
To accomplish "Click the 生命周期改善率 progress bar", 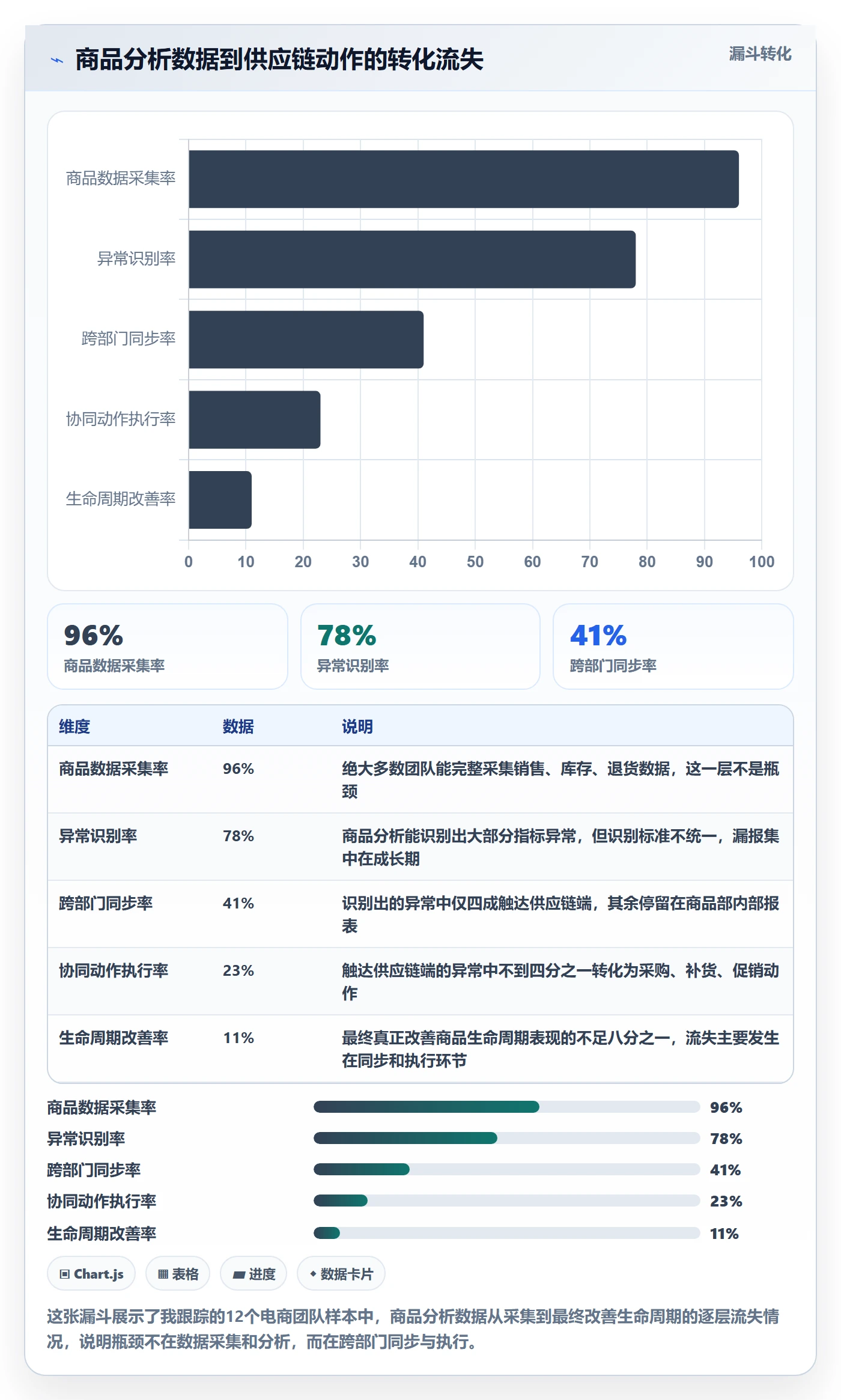I will click(507, 1233).
